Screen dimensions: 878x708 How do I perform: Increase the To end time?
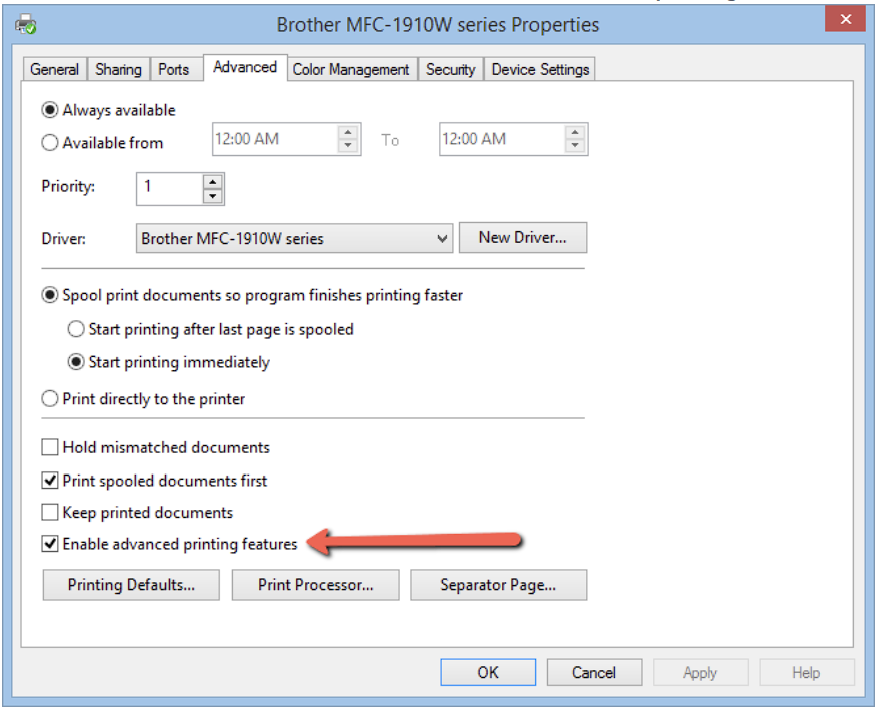tap(575, 132)
